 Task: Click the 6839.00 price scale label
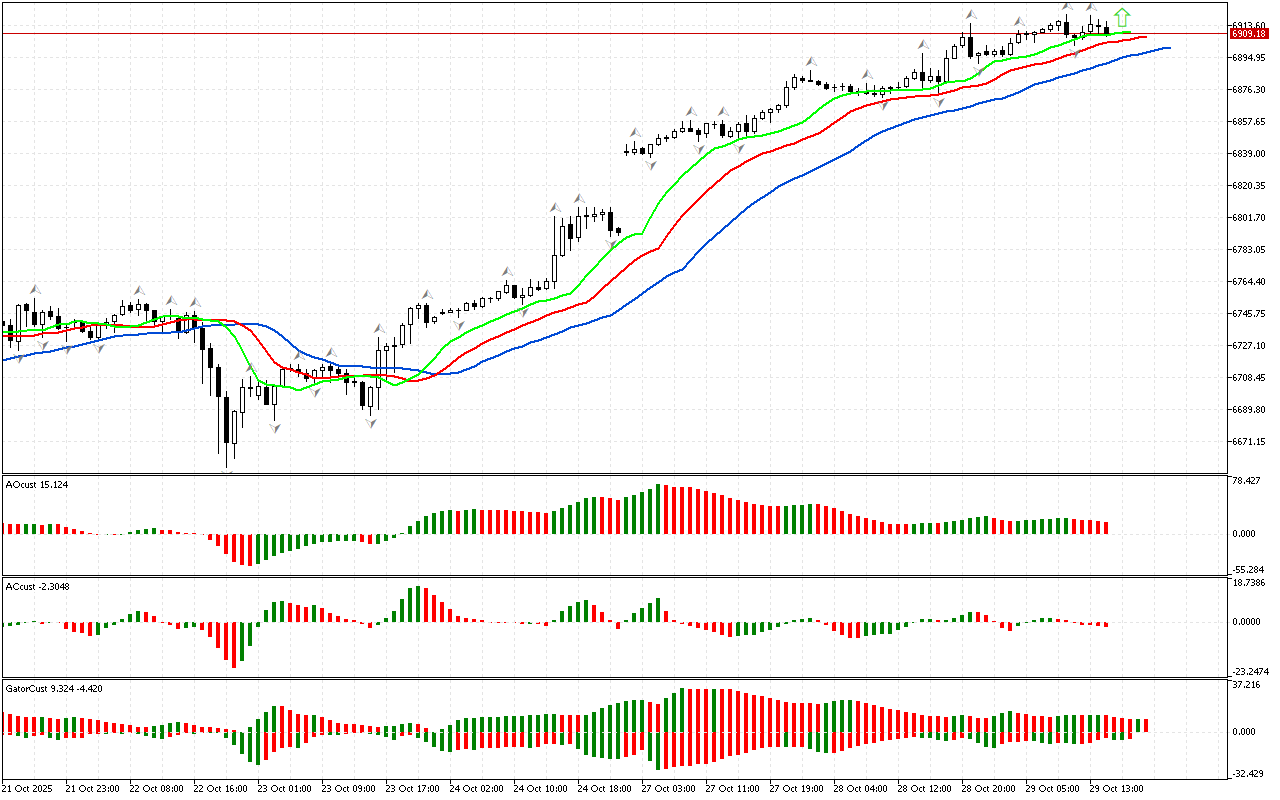pyautogui.click(x=1249, y=153)
